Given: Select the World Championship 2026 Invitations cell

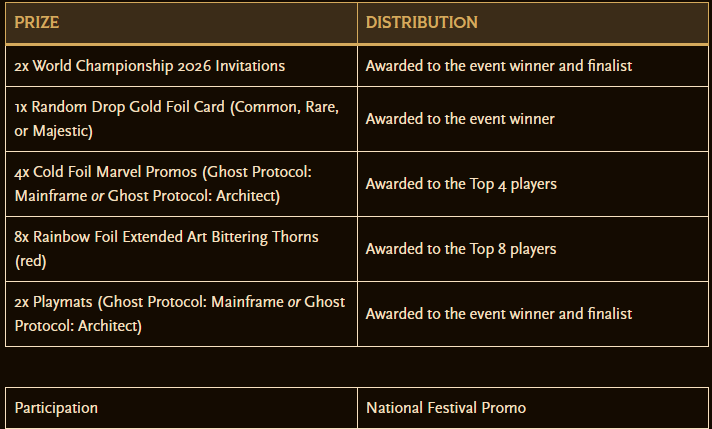Looking at the screenshot, I should [150, 66].
